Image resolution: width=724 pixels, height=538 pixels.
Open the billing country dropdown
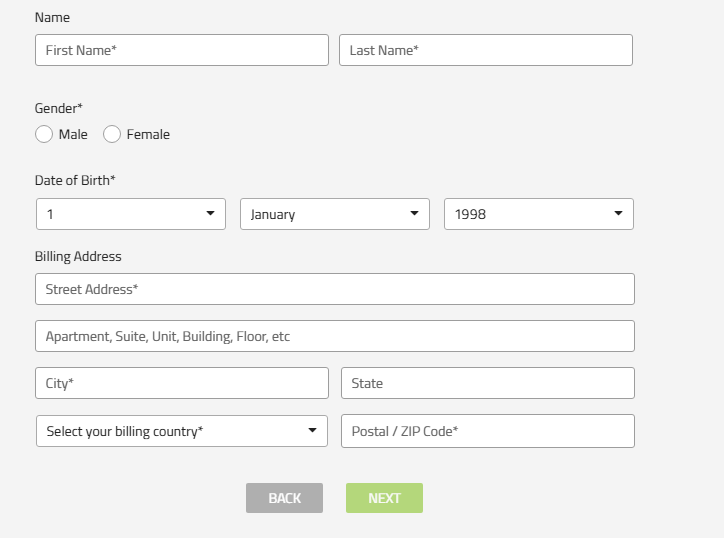point(181,431)
